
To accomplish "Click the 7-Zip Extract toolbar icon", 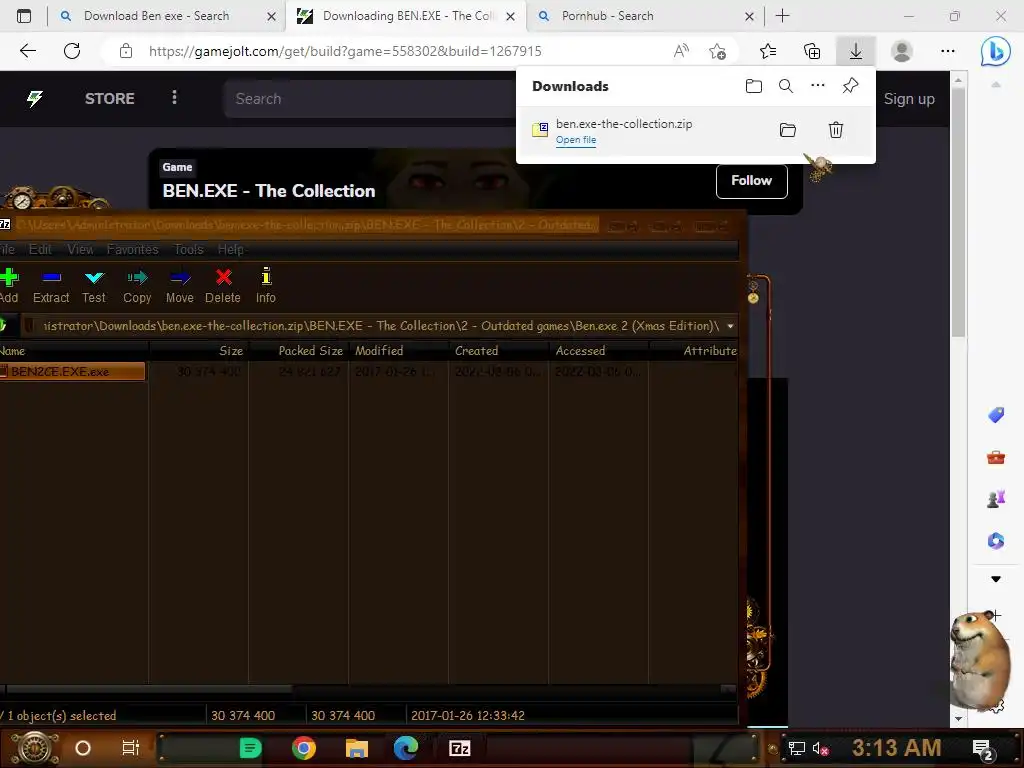I will pos(51,278).
